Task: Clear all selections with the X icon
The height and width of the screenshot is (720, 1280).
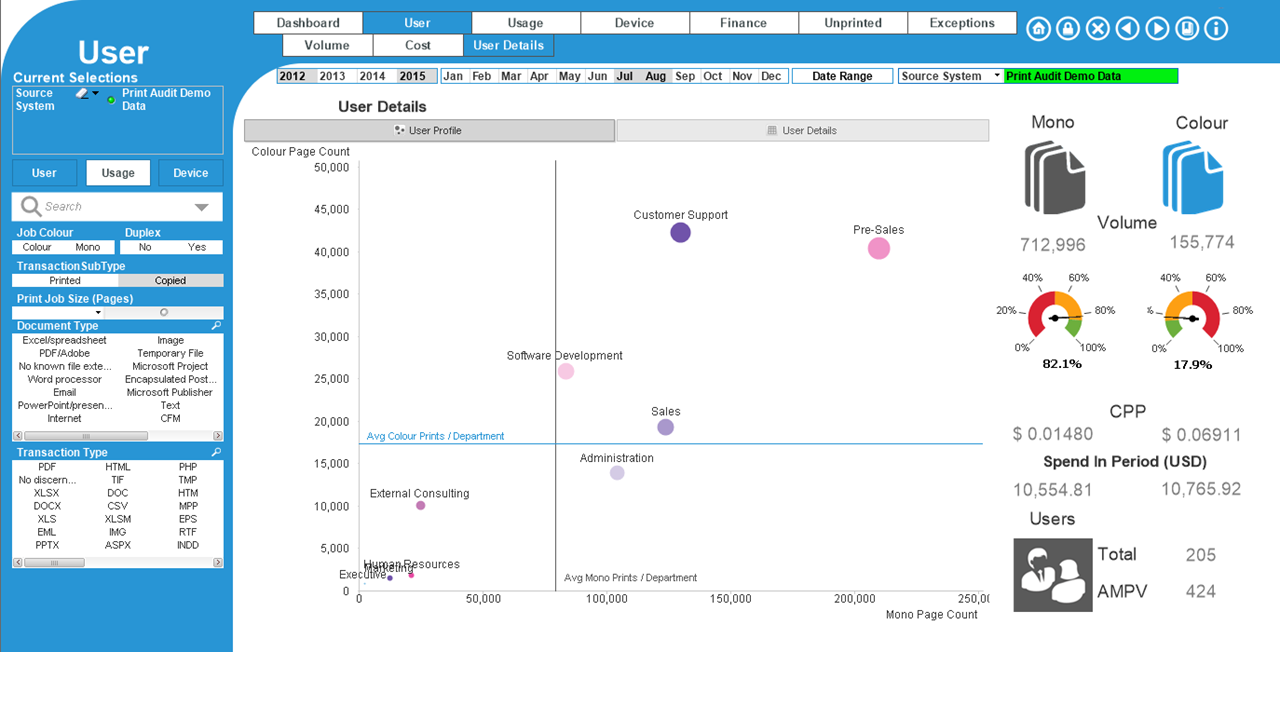Action: [x=1097, y=29]
